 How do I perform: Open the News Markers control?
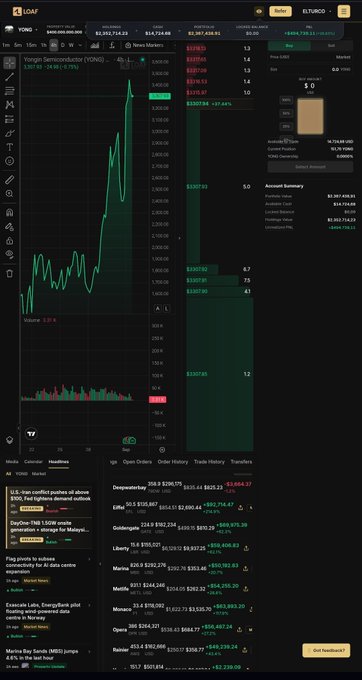pos(144,45)
